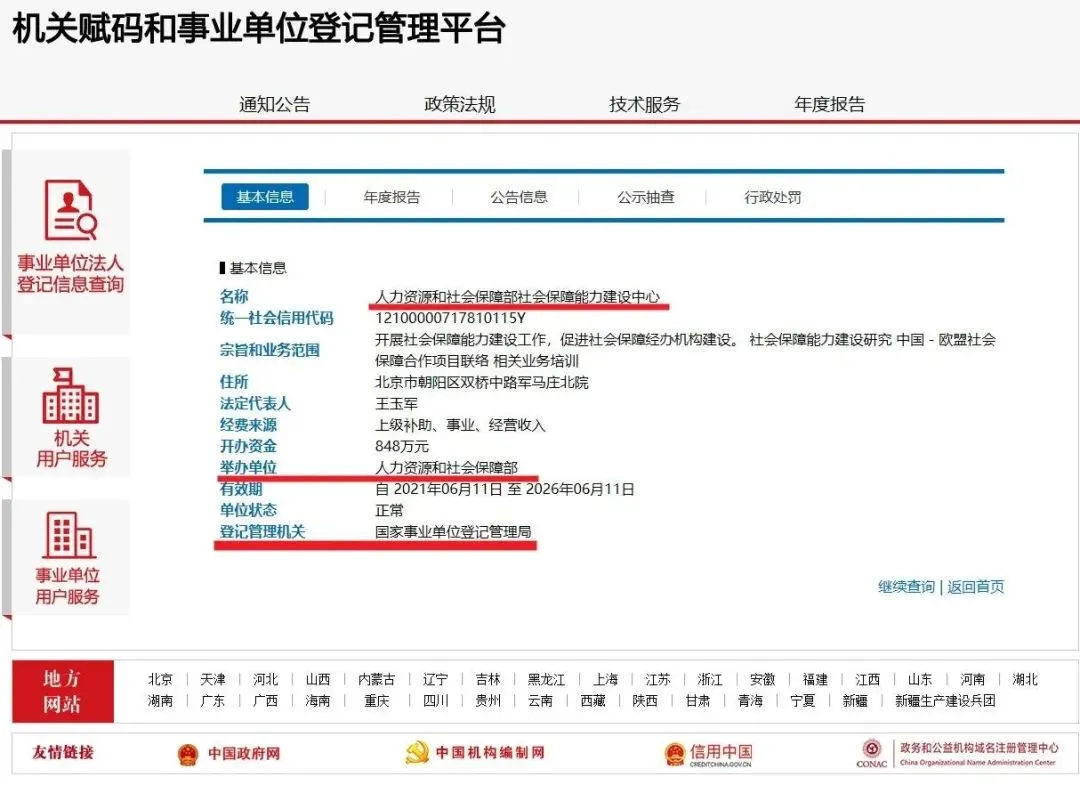Open the 湖北 local site link
The height and width of the screenshot is (785, 1080).
(1025, 680)
